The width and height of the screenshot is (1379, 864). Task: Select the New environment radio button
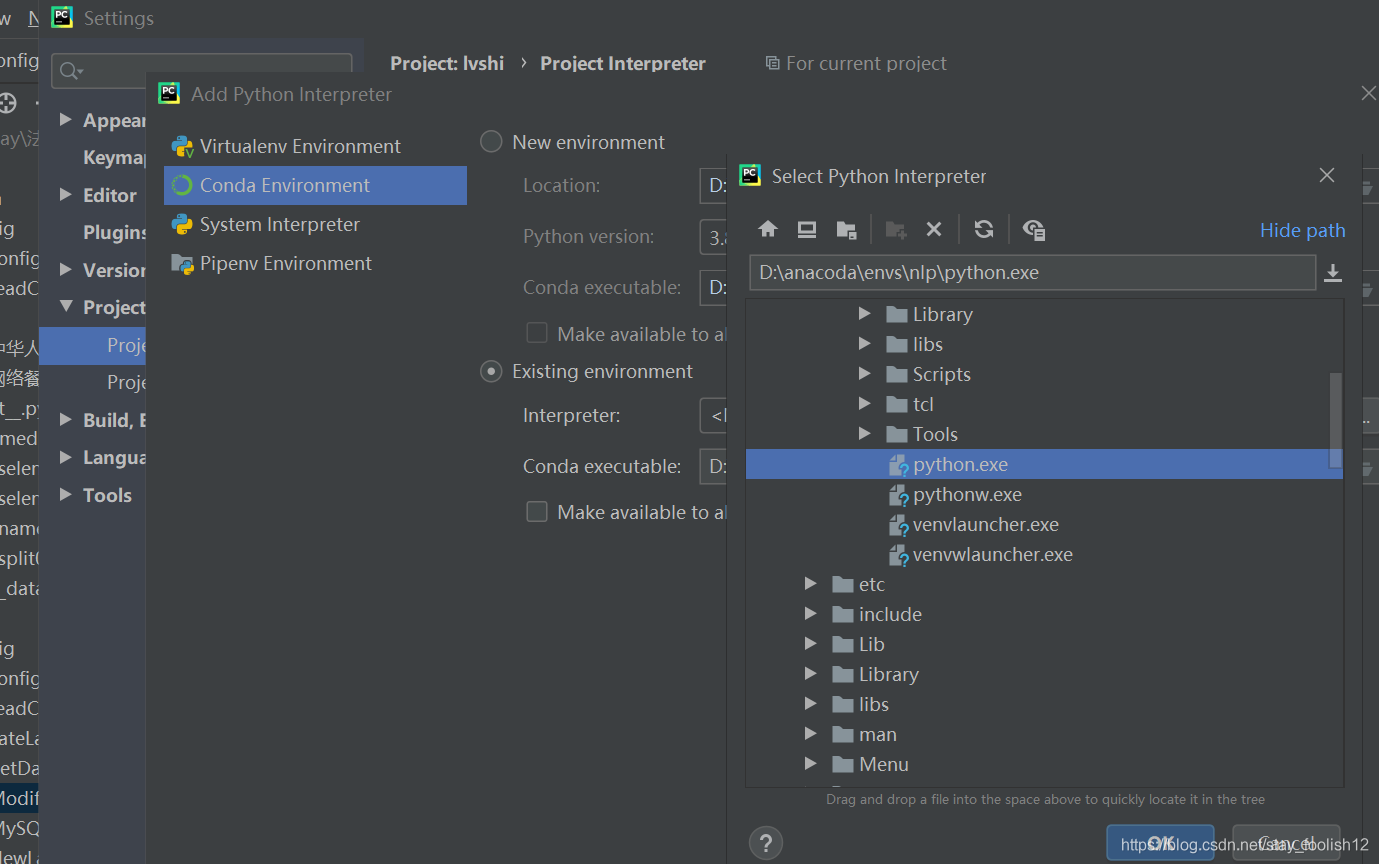(x=491, y=142)
